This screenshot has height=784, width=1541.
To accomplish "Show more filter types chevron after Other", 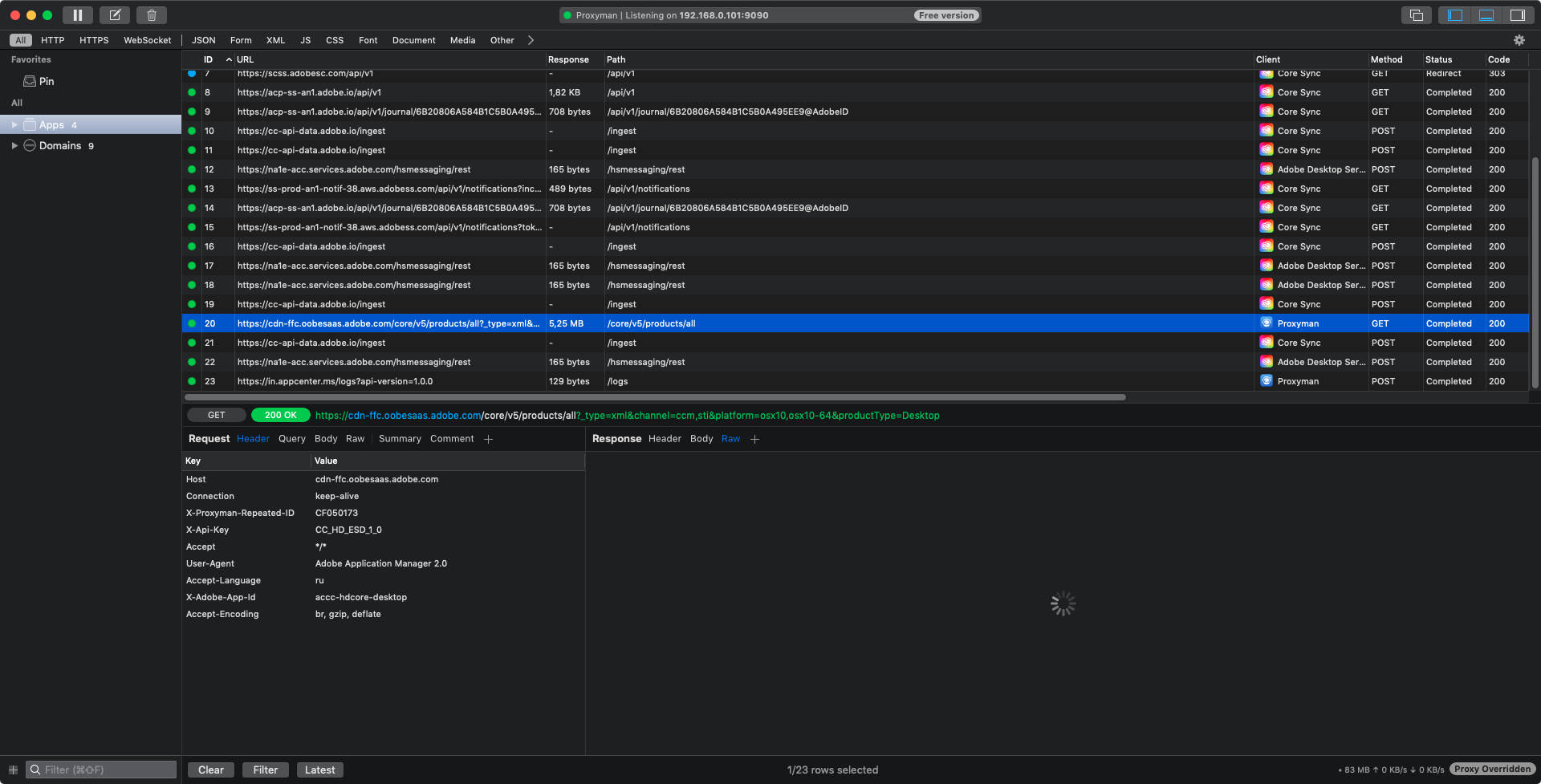I will click(x=531, y=40).
